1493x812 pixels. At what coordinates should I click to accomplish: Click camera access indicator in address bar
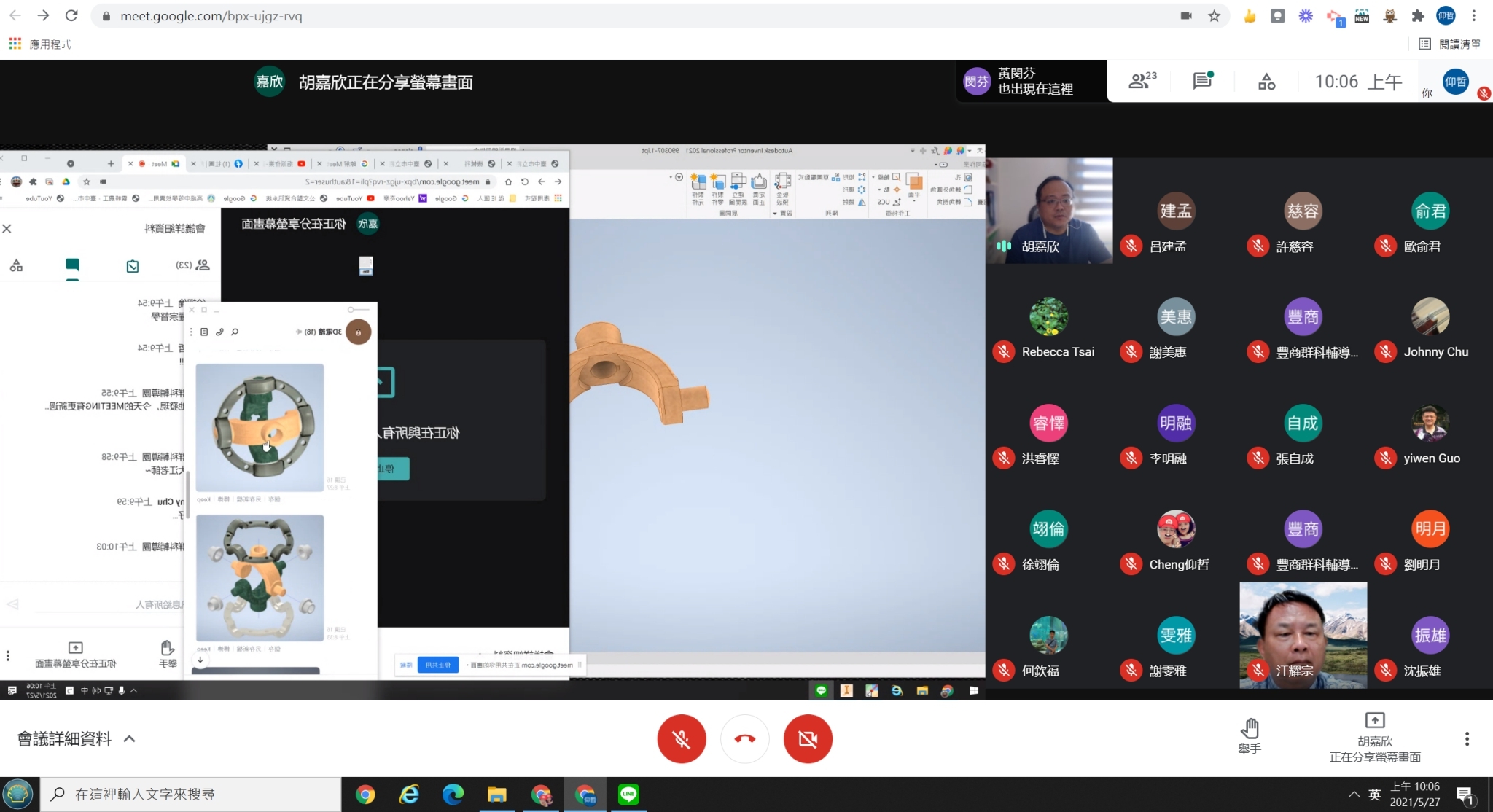pos(1186,16)
